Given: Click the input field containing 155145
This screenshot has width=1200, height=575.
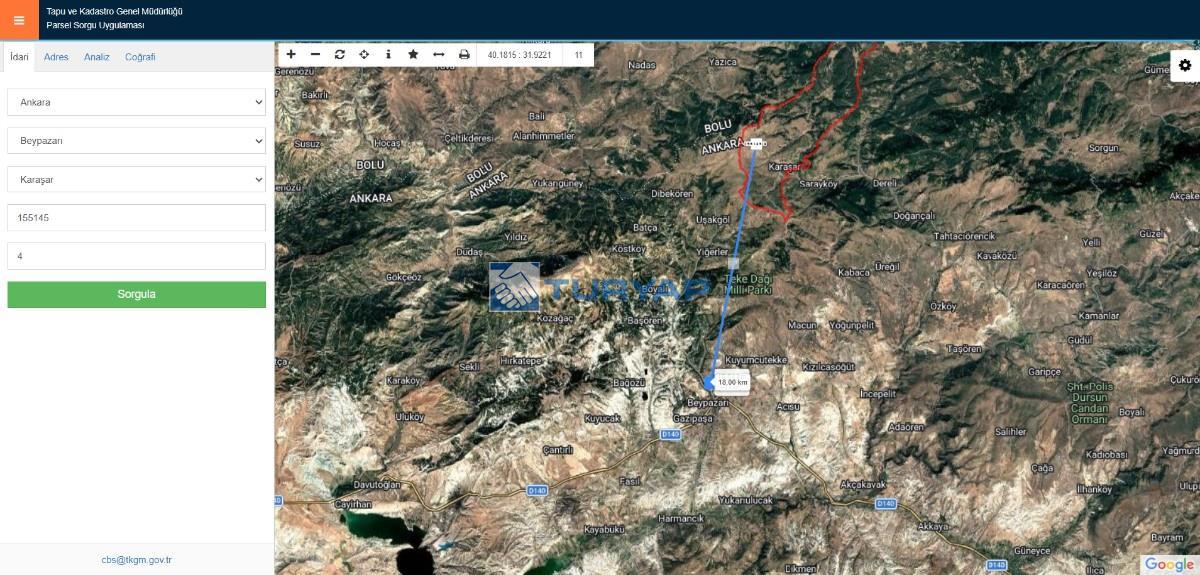Looking at the screenshot, I should click(136, 217).
